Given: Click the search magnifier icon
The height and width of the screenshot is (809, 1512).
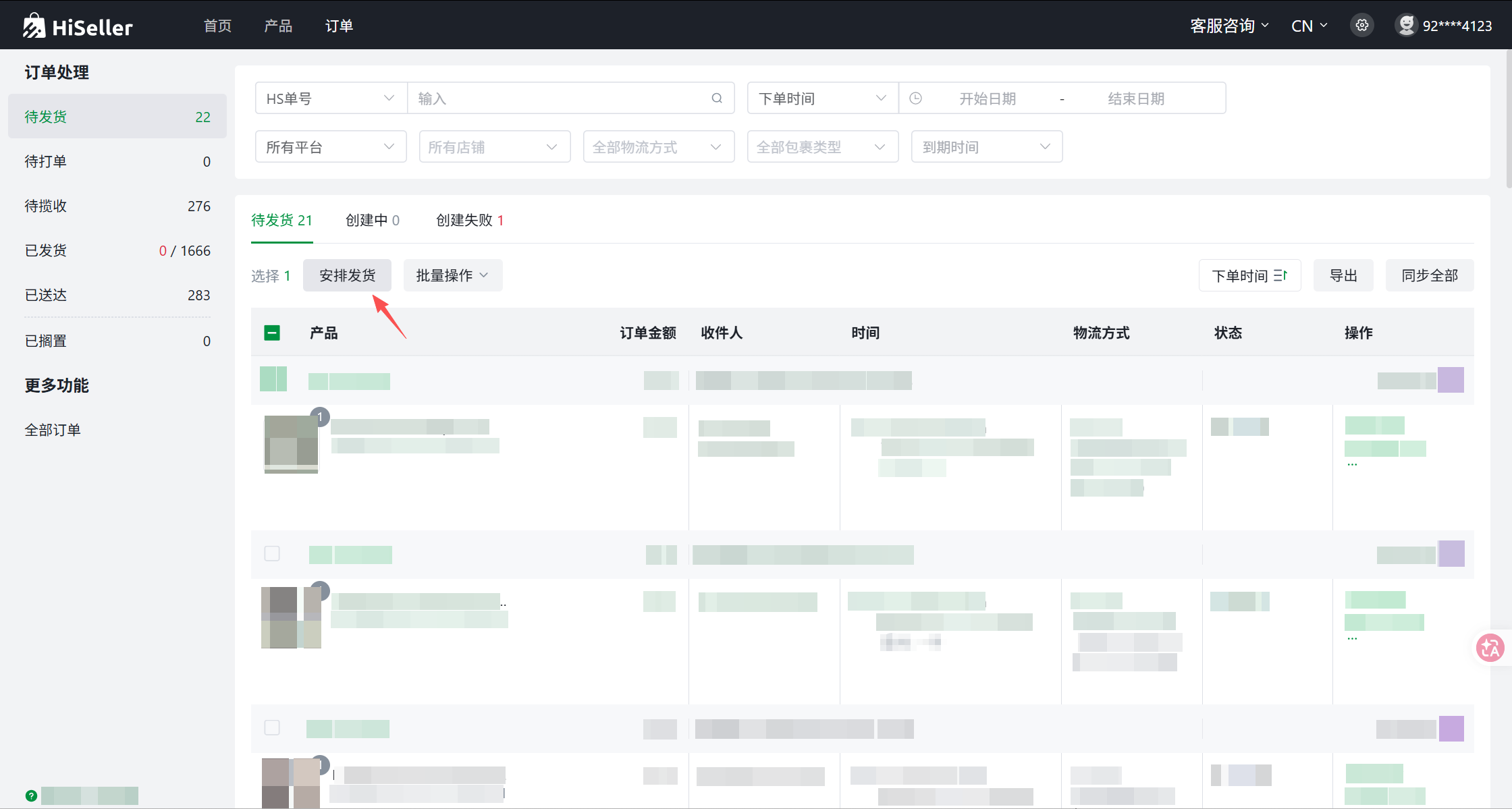Looking at the screenshot, I should (717, 99).
